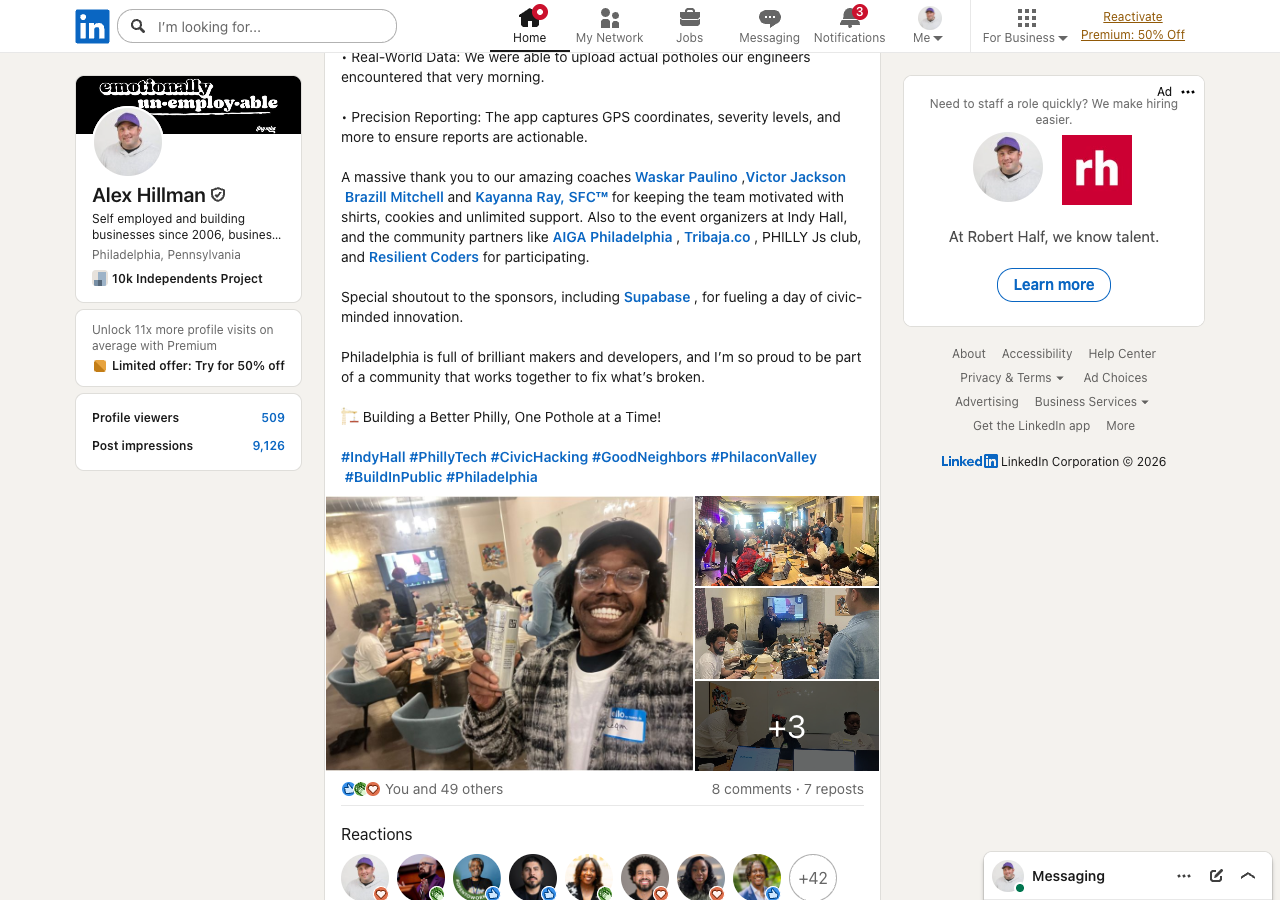The image size is (1280, 900).
Task: Open the Home feed icon
Action: [x=529, y=18]
